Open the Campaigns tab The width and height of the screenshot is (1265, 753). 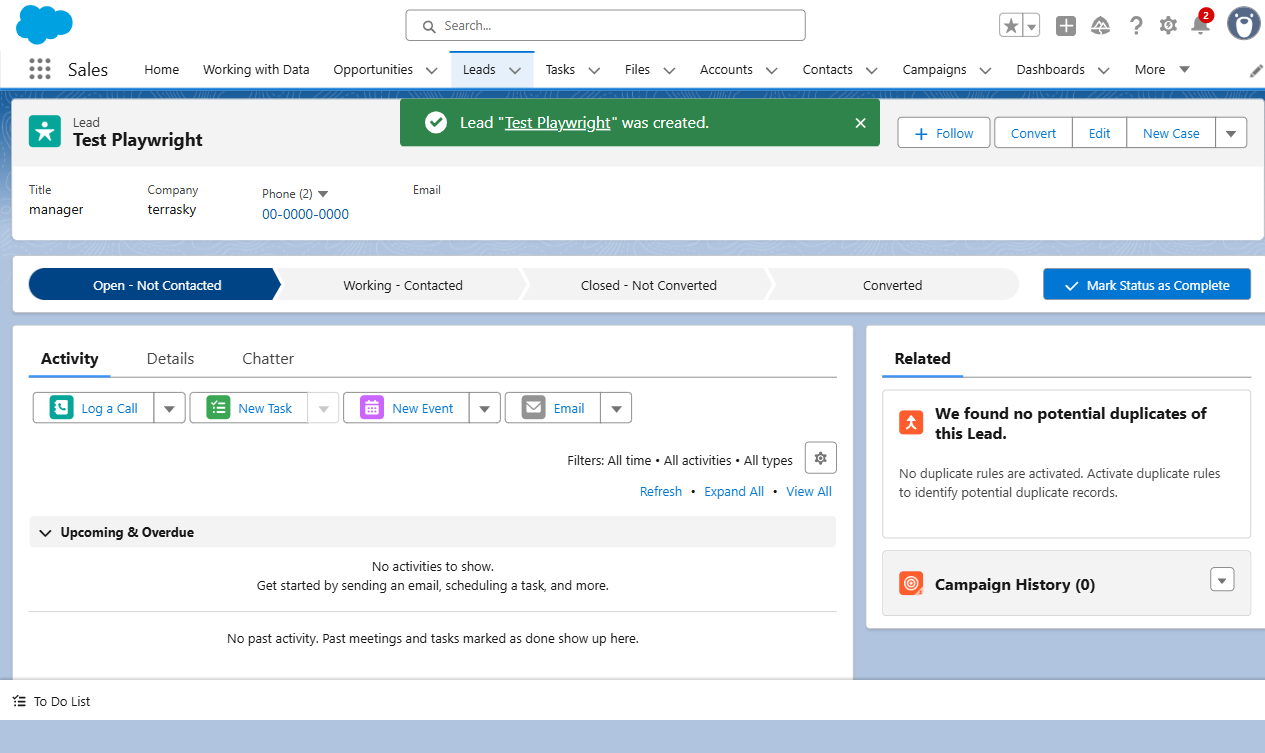(x=934, y=70)
